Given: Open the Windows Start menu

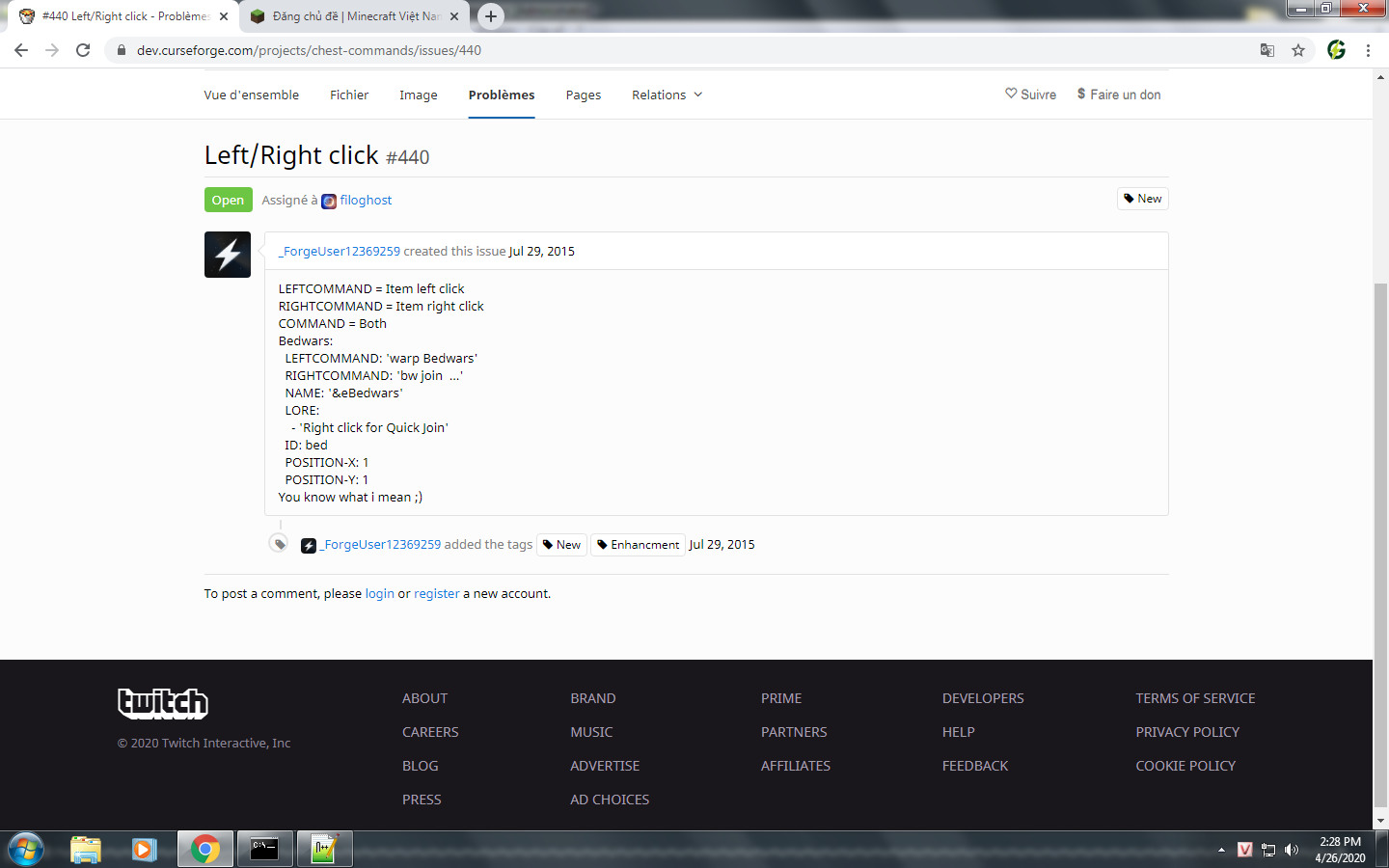Looking at the screenshot, I should point(26,850).
